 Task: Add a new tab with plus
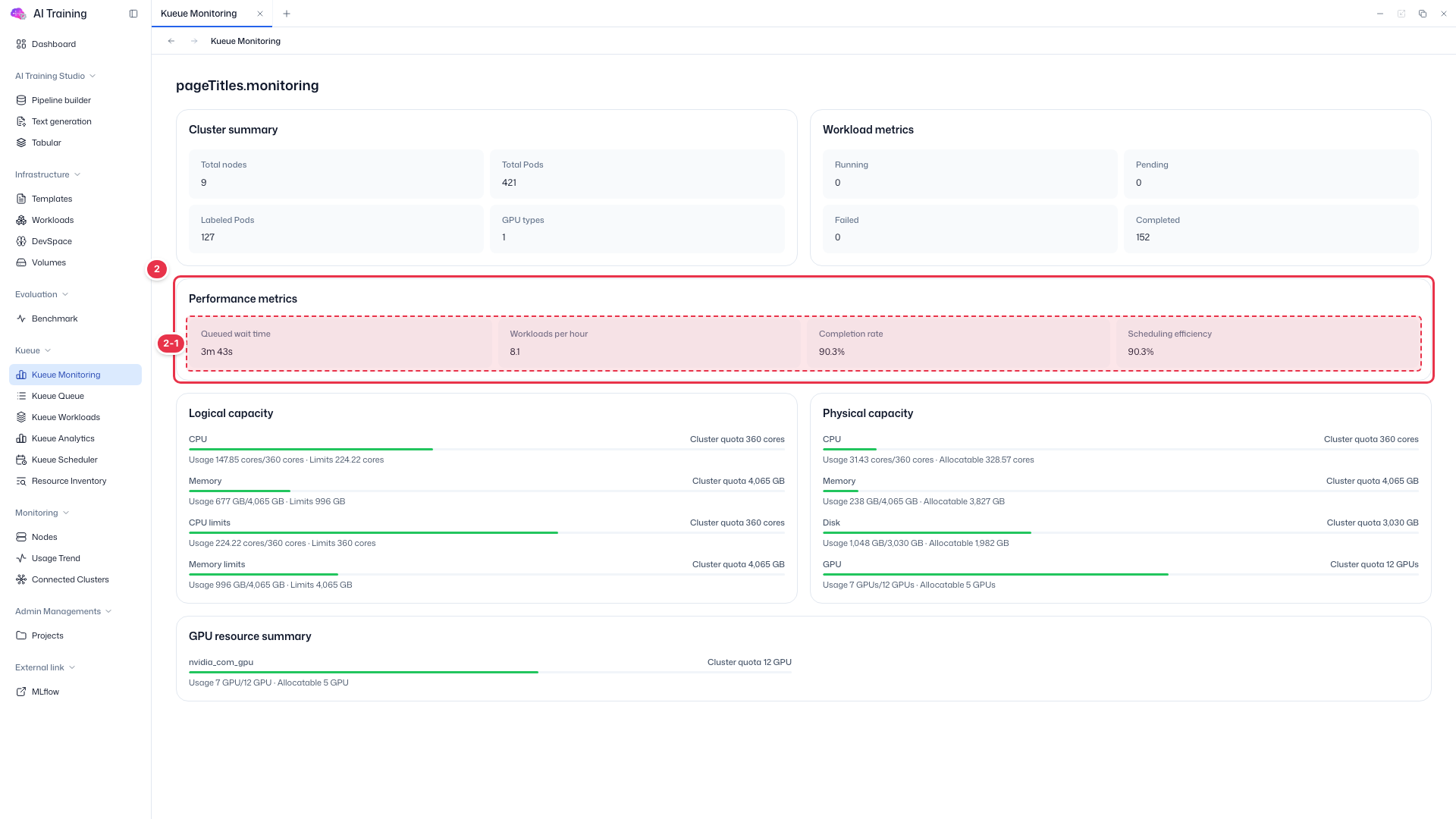point(287,14)
